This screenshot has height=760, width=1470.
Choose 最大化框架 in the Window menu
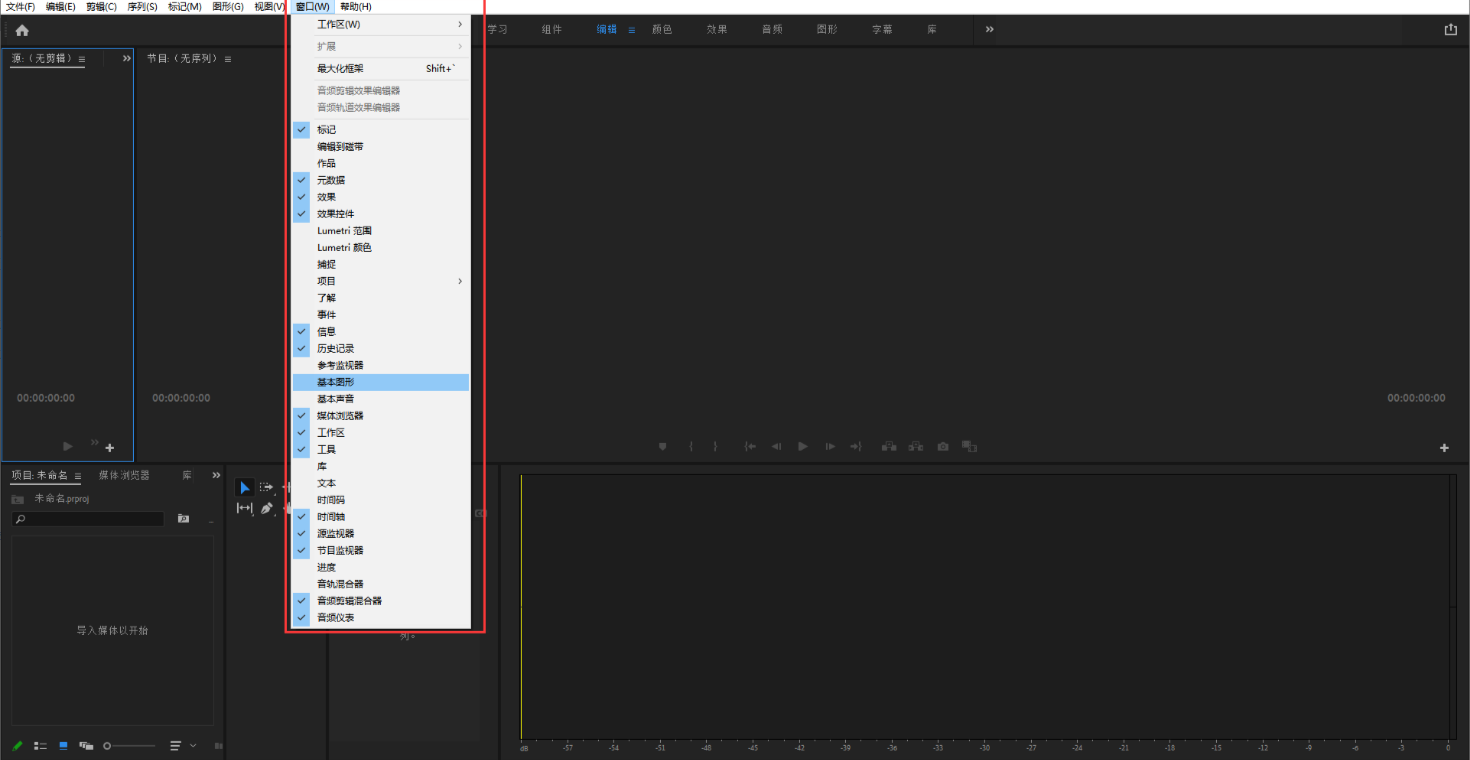[380, 69]
